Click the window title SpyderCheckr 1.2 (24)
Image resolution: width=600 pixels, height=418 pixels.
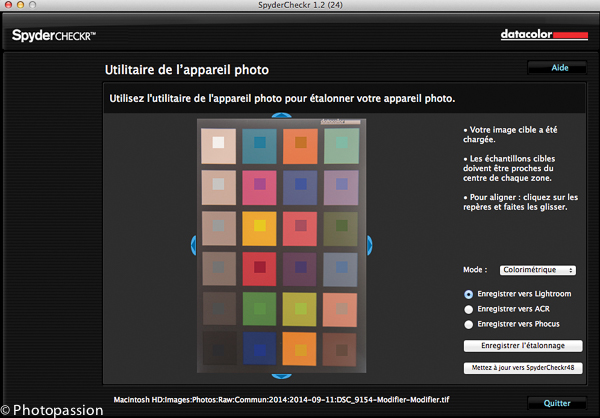tap(300, 5)
